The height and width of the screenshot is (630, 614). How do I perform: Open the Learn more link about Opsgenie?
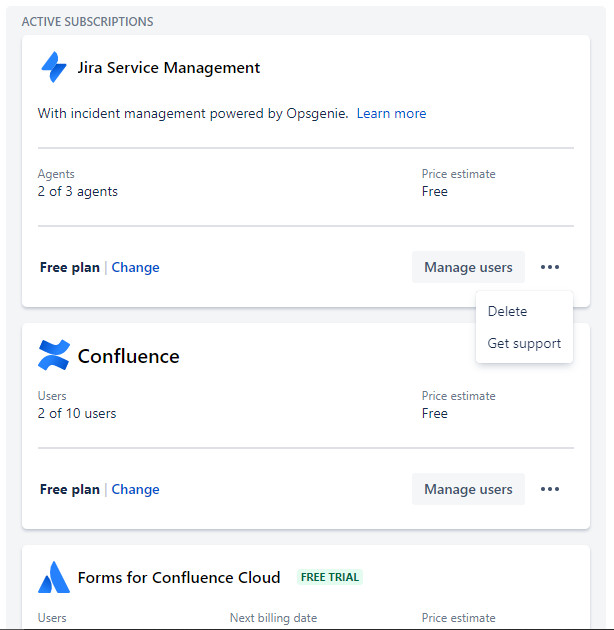[x=391, y=113]
